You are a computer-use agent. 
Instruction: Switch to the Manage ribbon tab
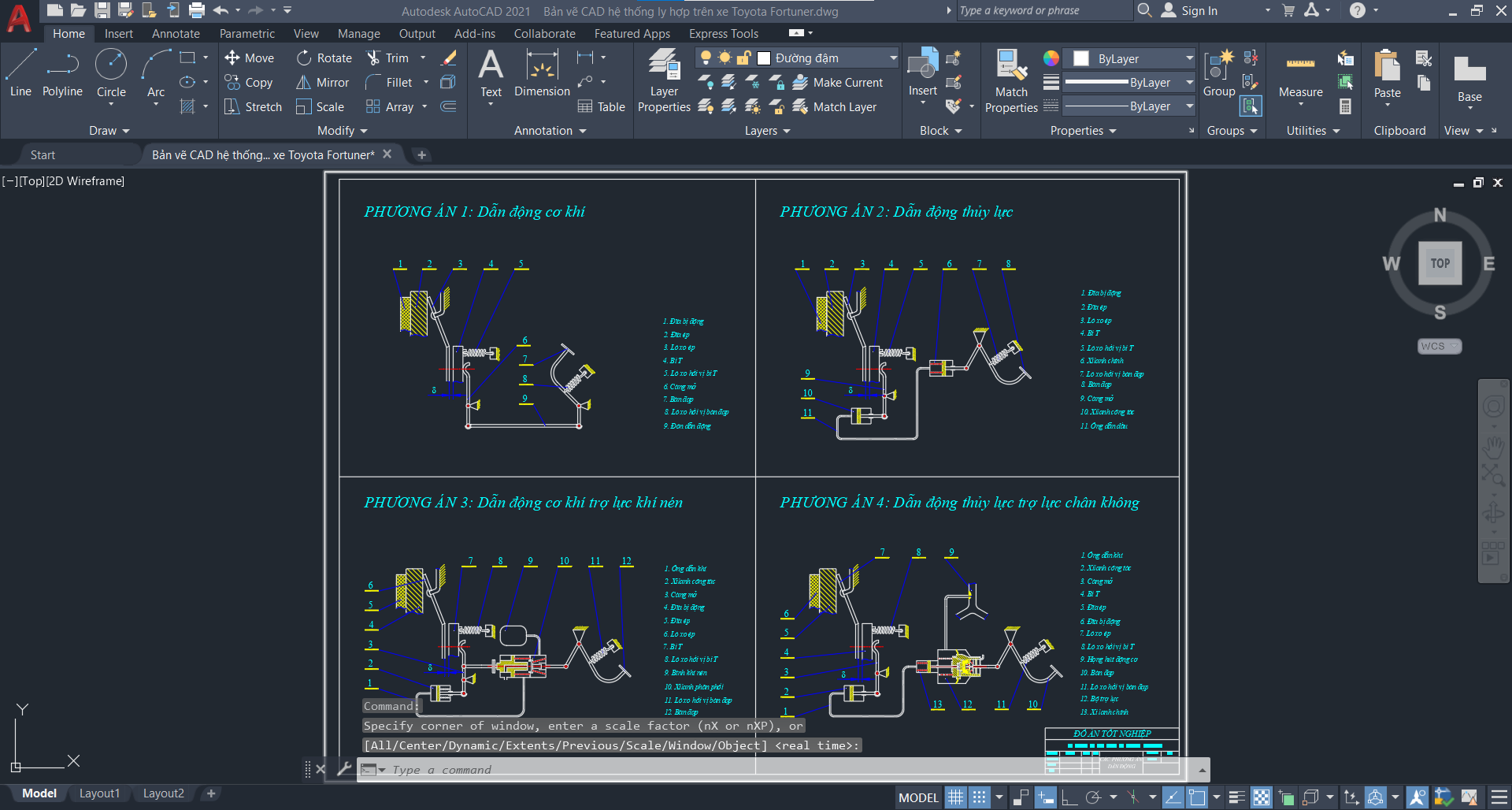[x=358, y=34]
